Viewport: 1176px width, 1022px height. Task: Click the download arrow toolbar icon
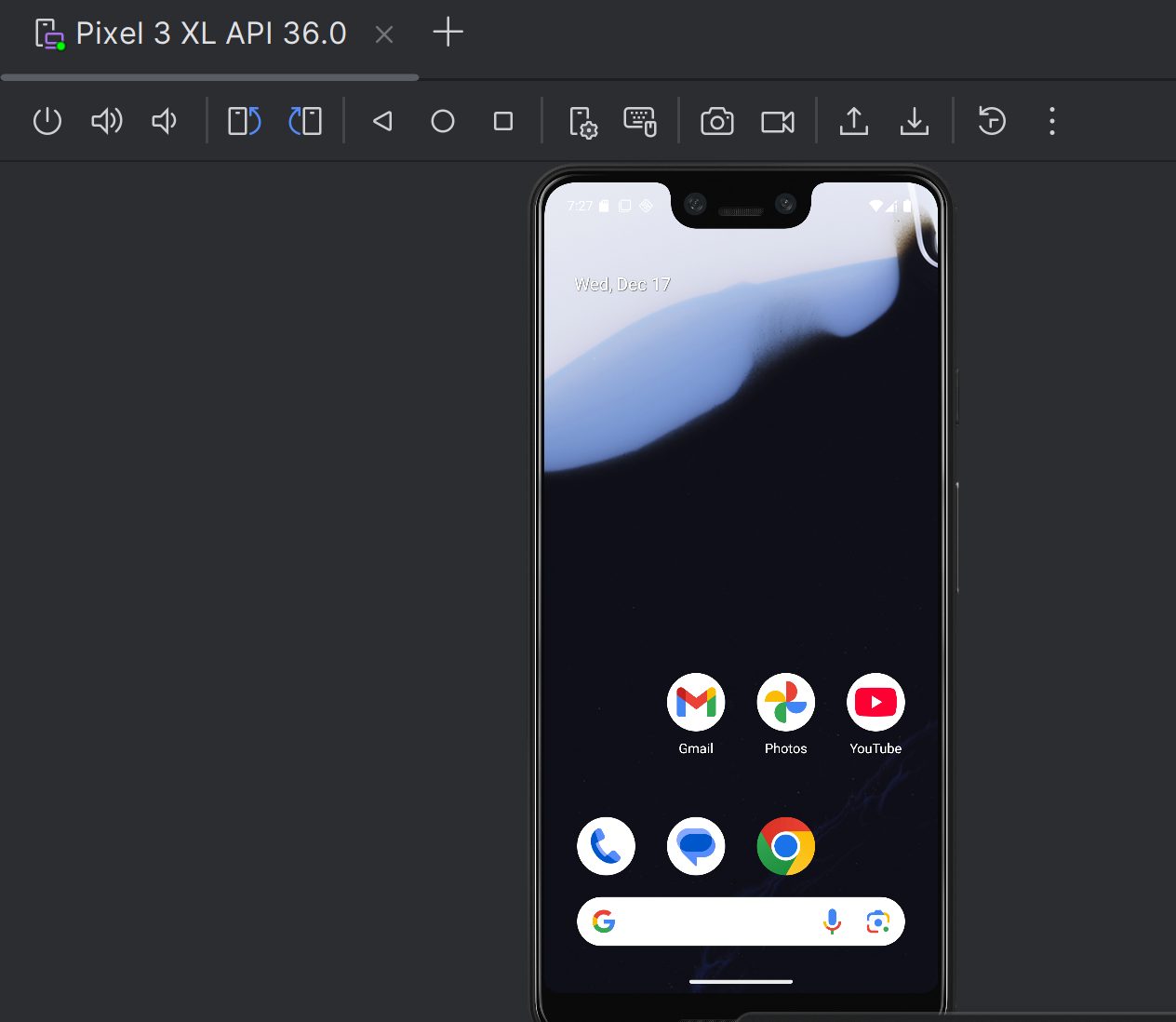915,121
